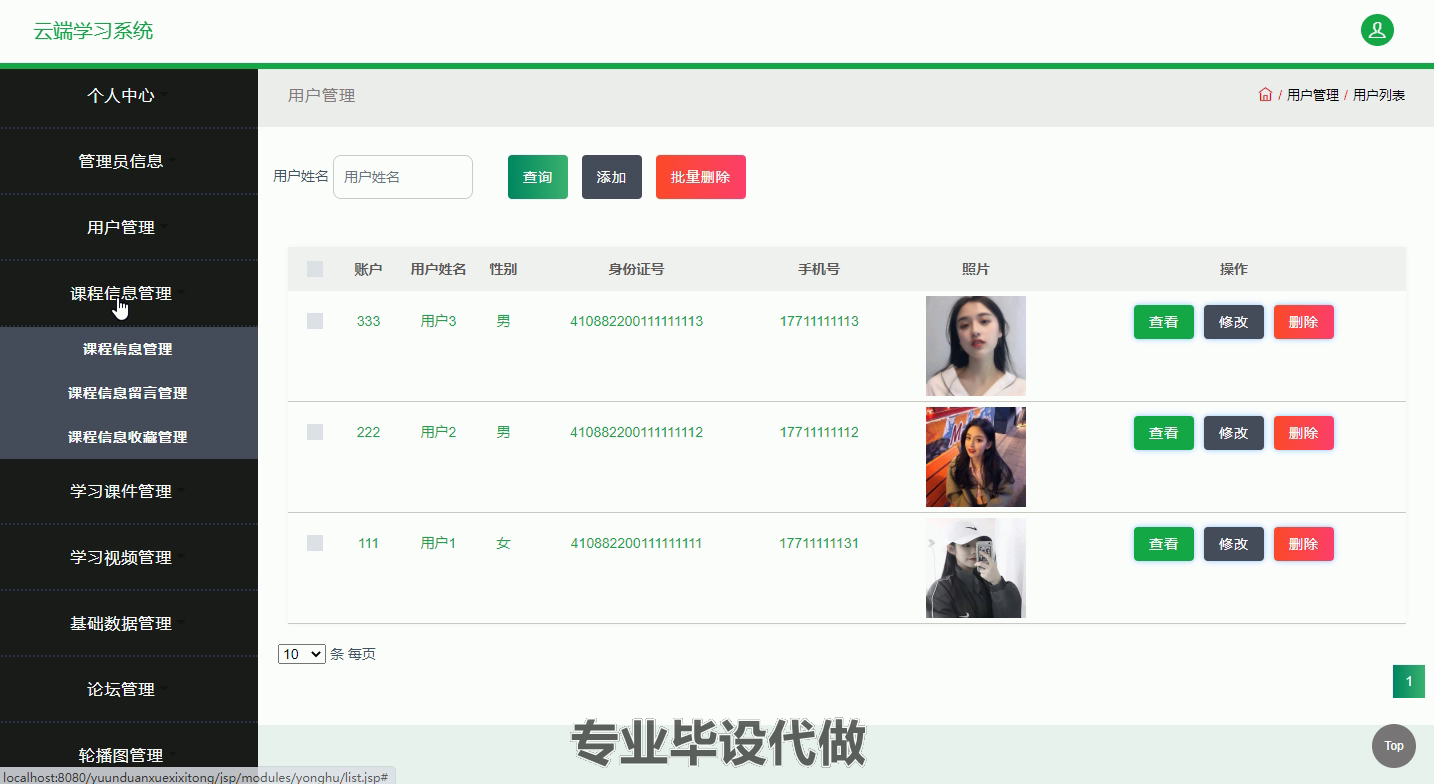Tick the select-all checkbox in the table header
The height and width of the screenshot is (784, 1434).
(315, 269)
